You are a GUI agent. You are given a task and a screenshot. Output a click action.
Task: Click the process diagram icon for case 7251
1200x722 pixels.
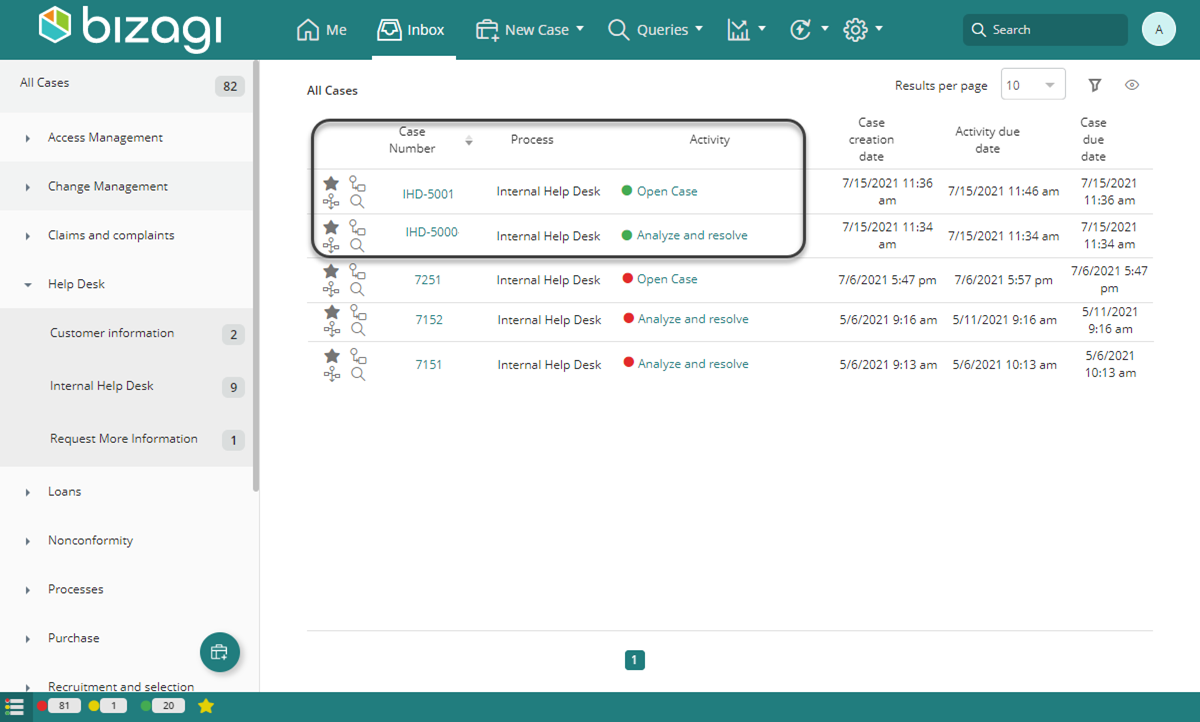[x=331, y=289]
